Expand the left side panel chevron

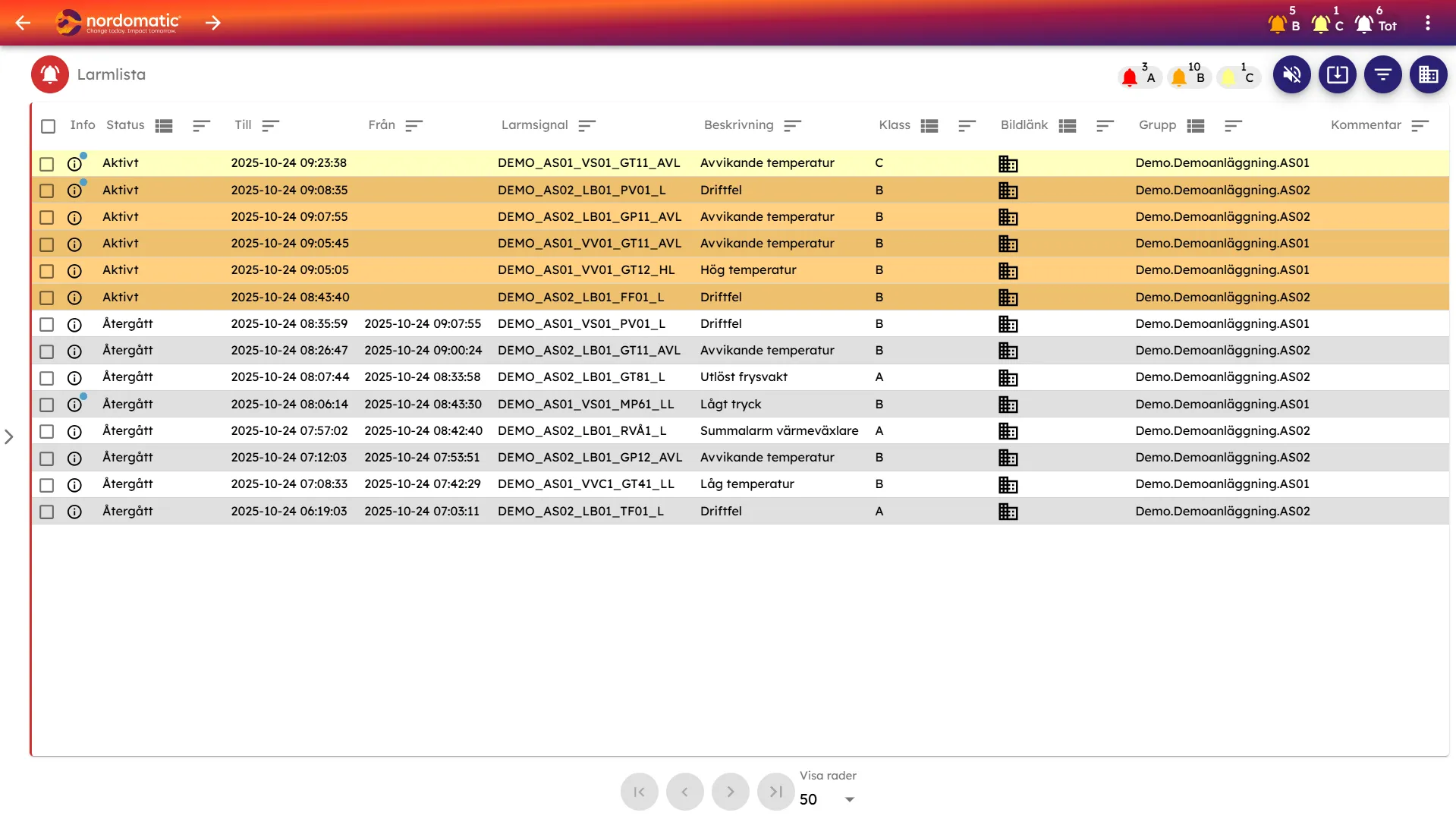[9, 437]
